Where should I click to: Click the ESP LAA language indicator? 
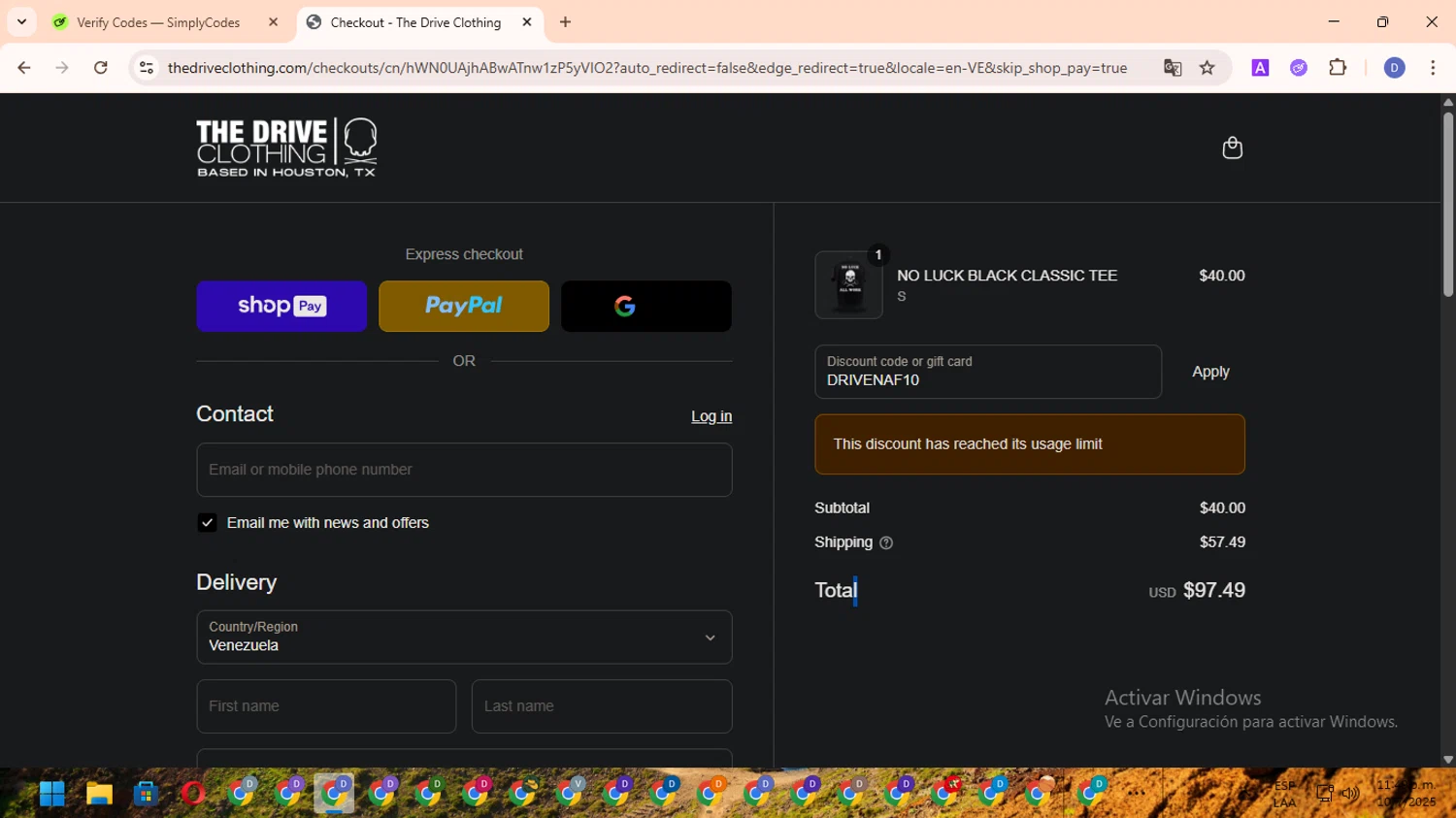pos(1285,794)
